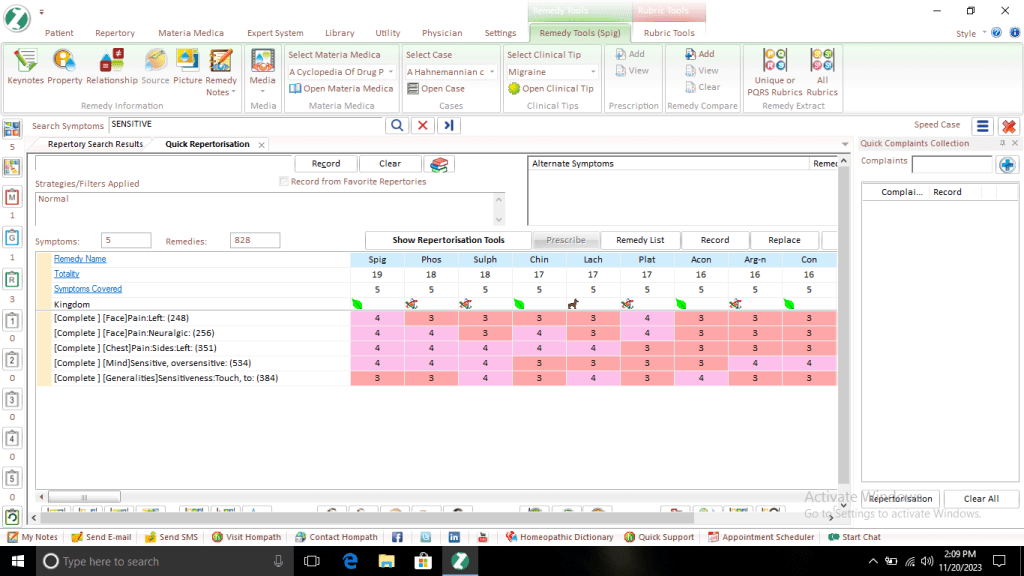Open the Materia Medica book selection dropdown
Viewport: 1024px width, 576px height.
pos(391,72)
